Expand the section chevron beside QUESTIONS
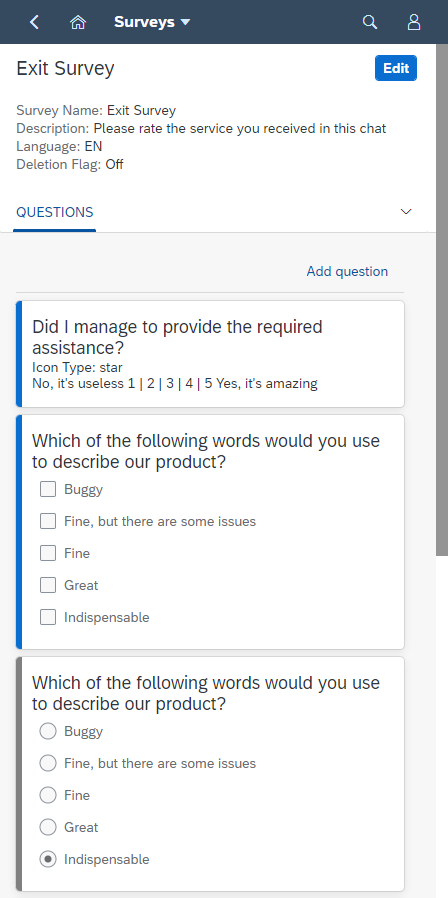 point(406,212)
